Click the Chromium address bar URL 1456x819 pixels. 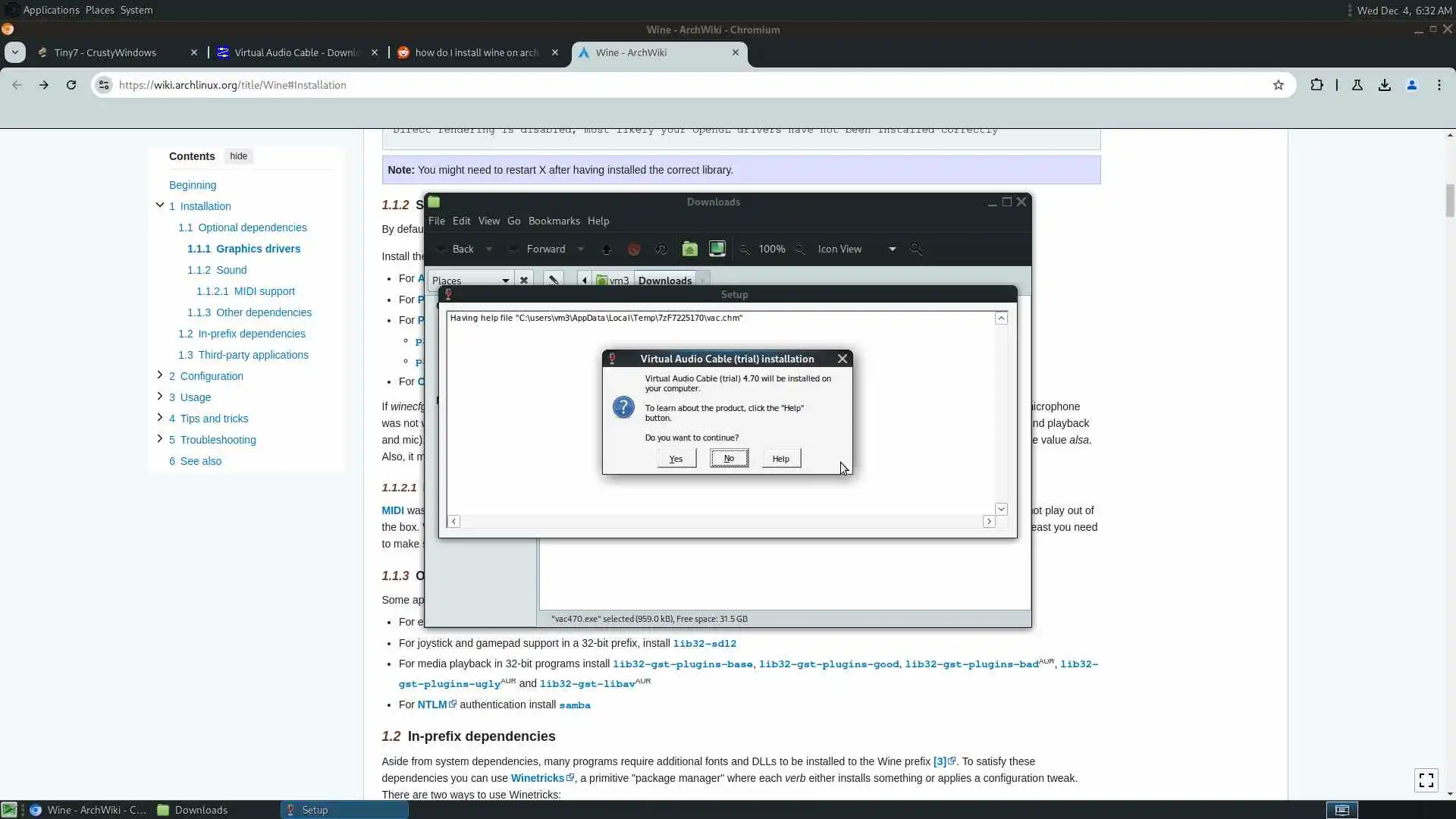click(232, 85)
